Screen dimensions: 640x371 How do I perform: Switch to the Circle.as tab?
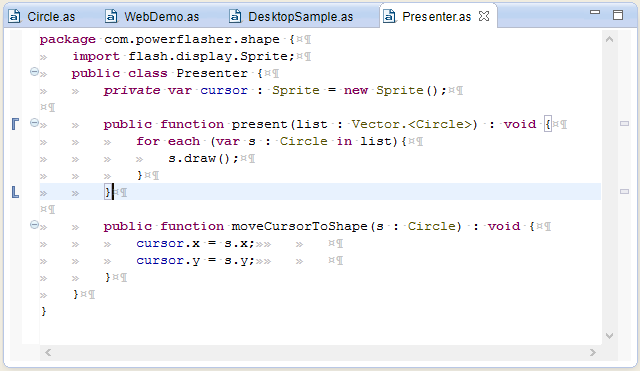click(42, 17)
